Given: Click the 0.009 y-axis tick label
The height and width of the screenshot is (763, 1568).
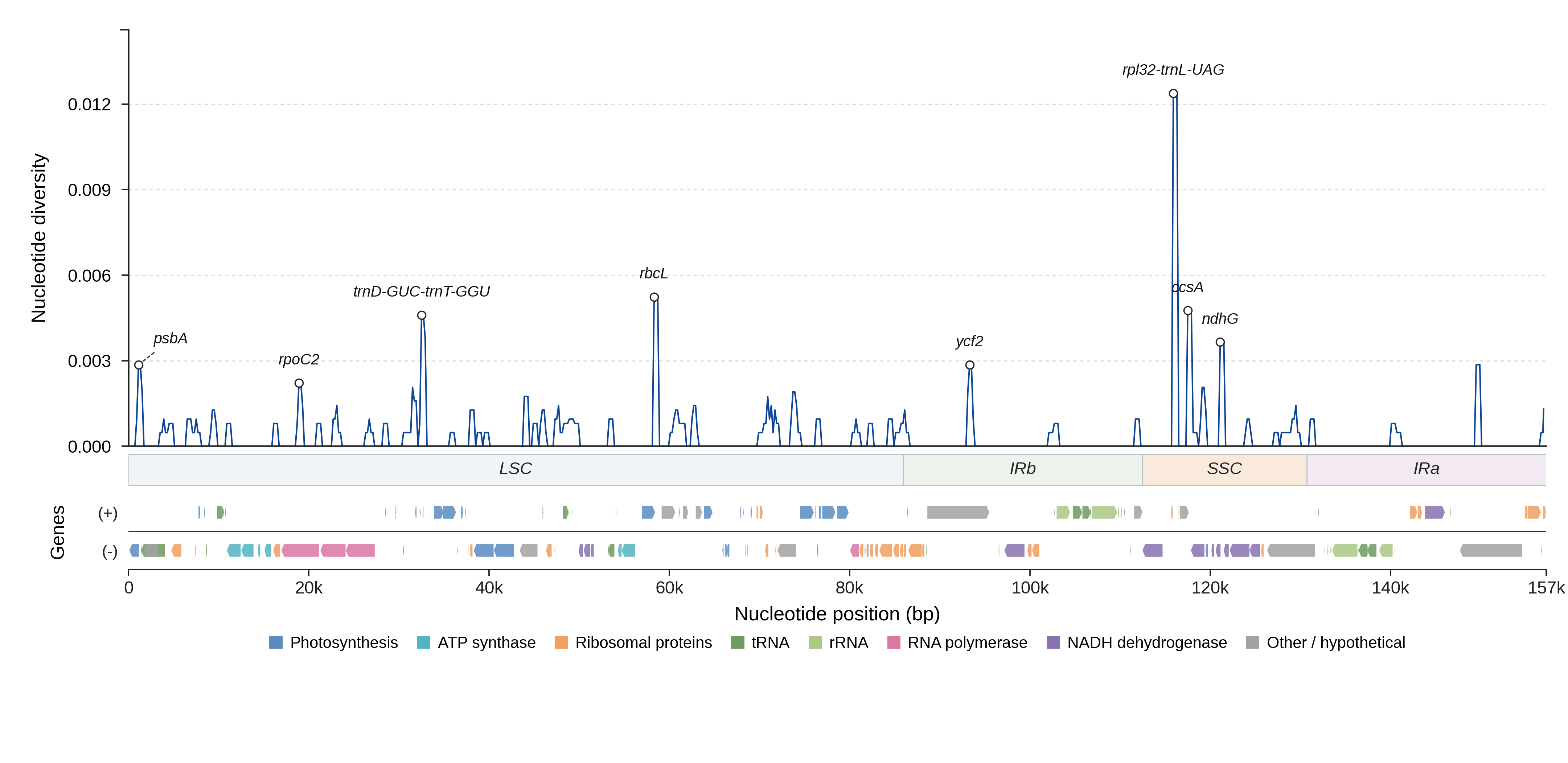Looking at the screenshot, I should coord(90,190).
